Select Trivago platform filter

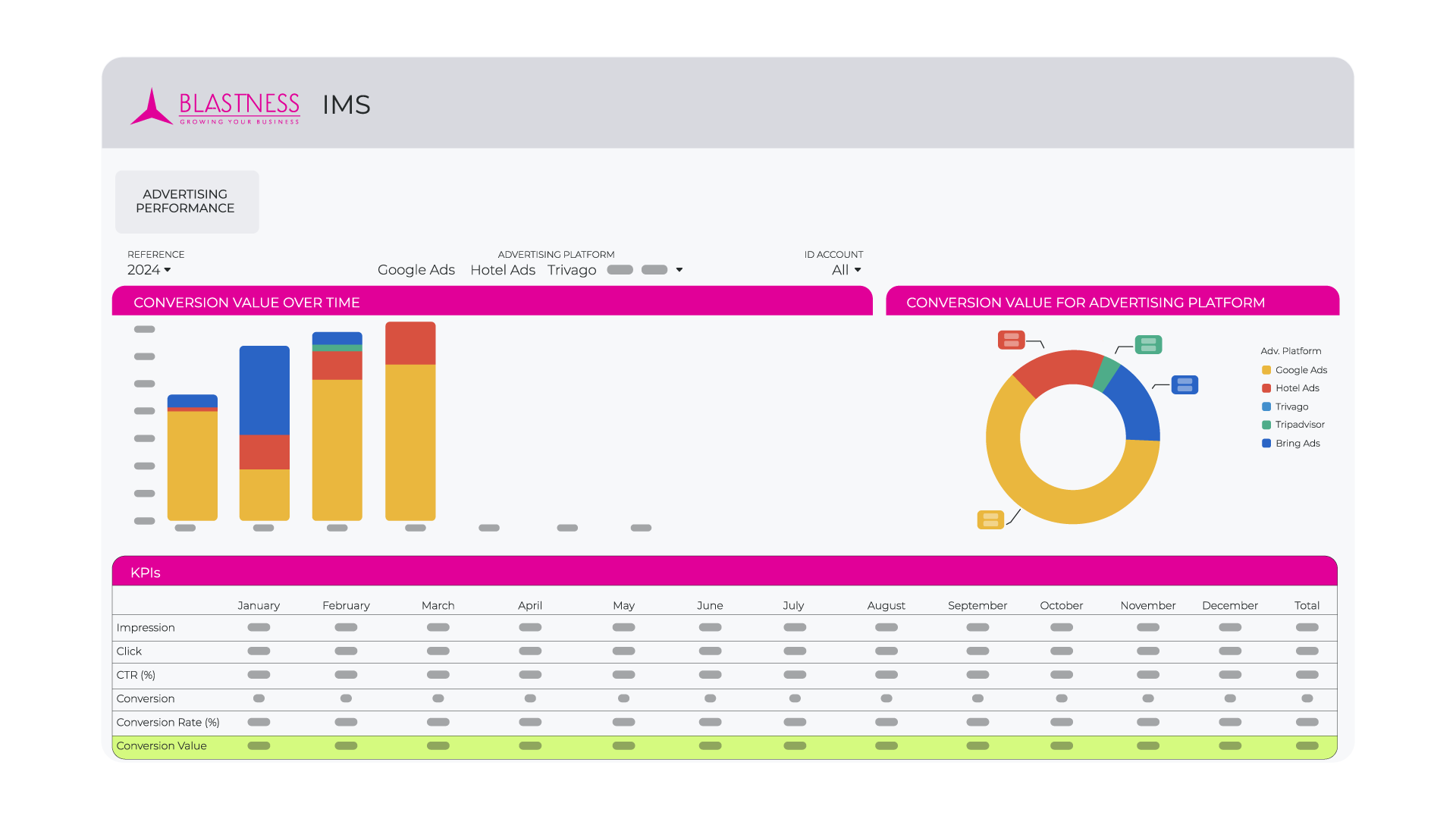[x=572, y=270]
